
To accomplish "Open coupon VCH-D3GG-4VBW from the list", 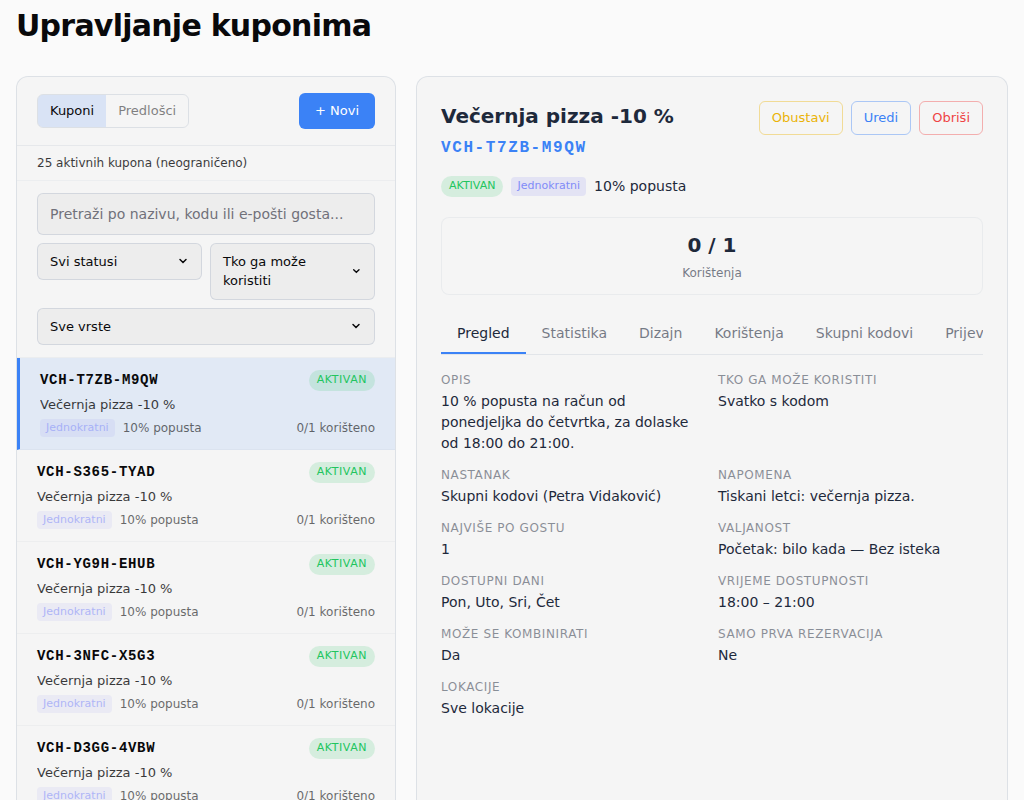I will [206, 763].
